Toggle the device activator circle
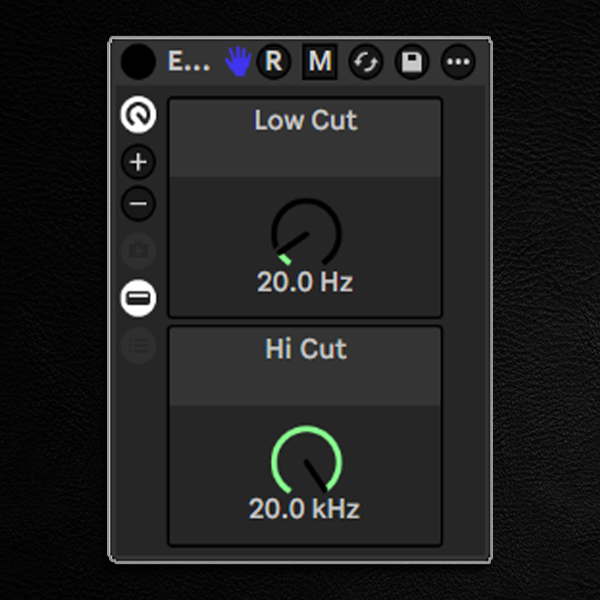Image resolution: width=600 pixels, height=600 pixels. coord(137,62)
